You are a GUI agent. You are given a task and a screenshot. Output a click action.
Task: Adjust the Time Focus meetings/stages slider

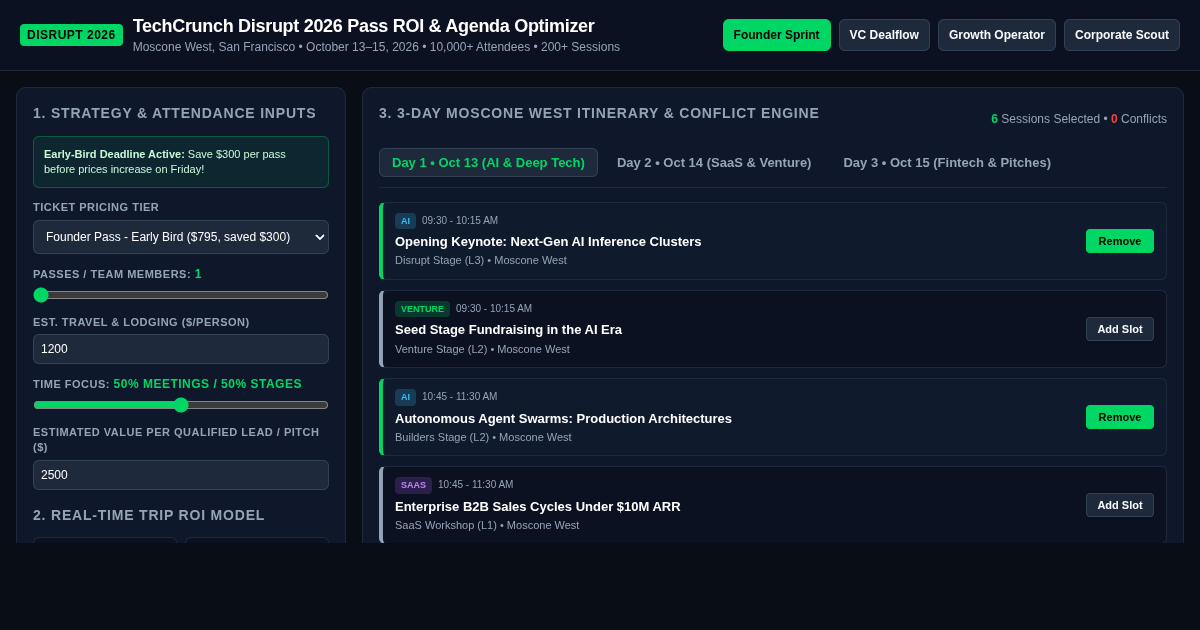click(181, 405)
